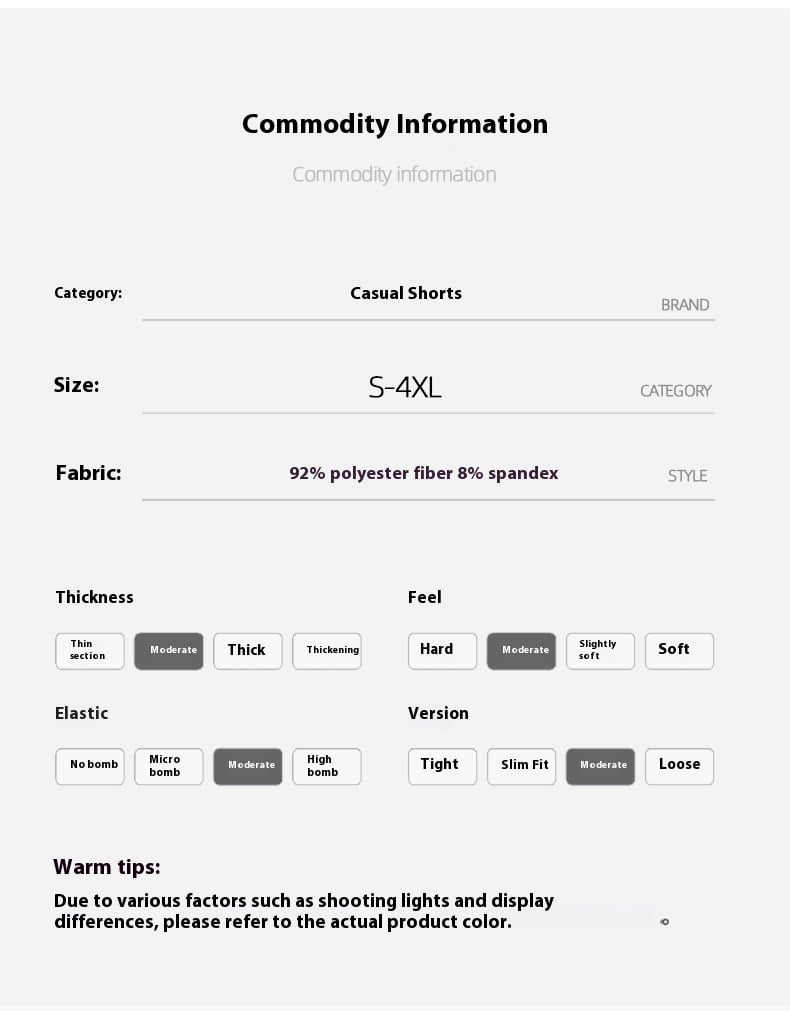Choose the Slim Fit version

(521, 766)
